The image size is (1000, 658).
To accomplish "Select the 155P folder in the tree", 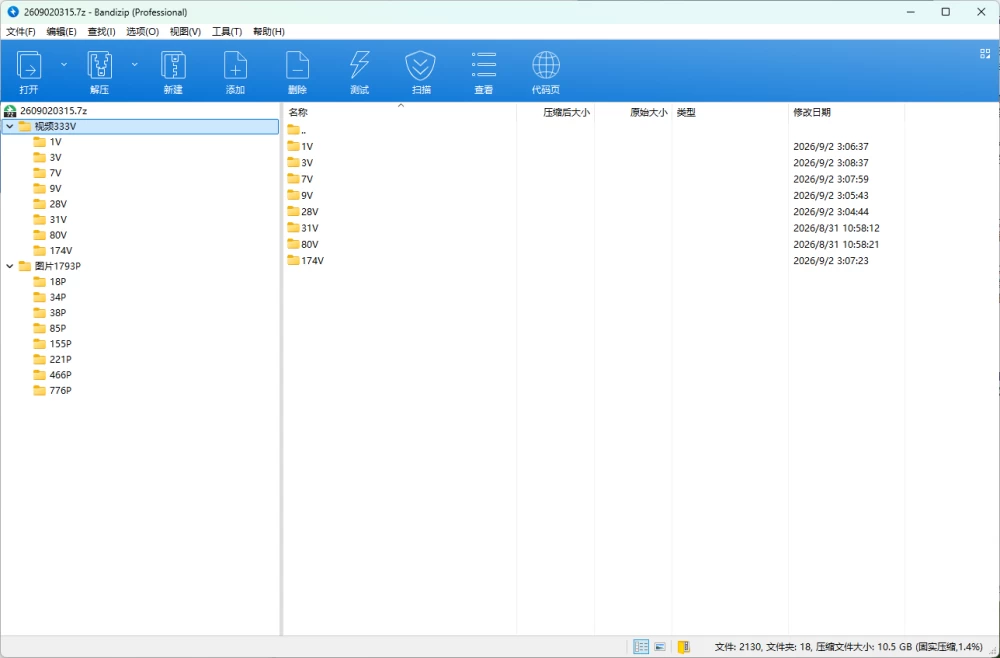I will coord(61,344).
